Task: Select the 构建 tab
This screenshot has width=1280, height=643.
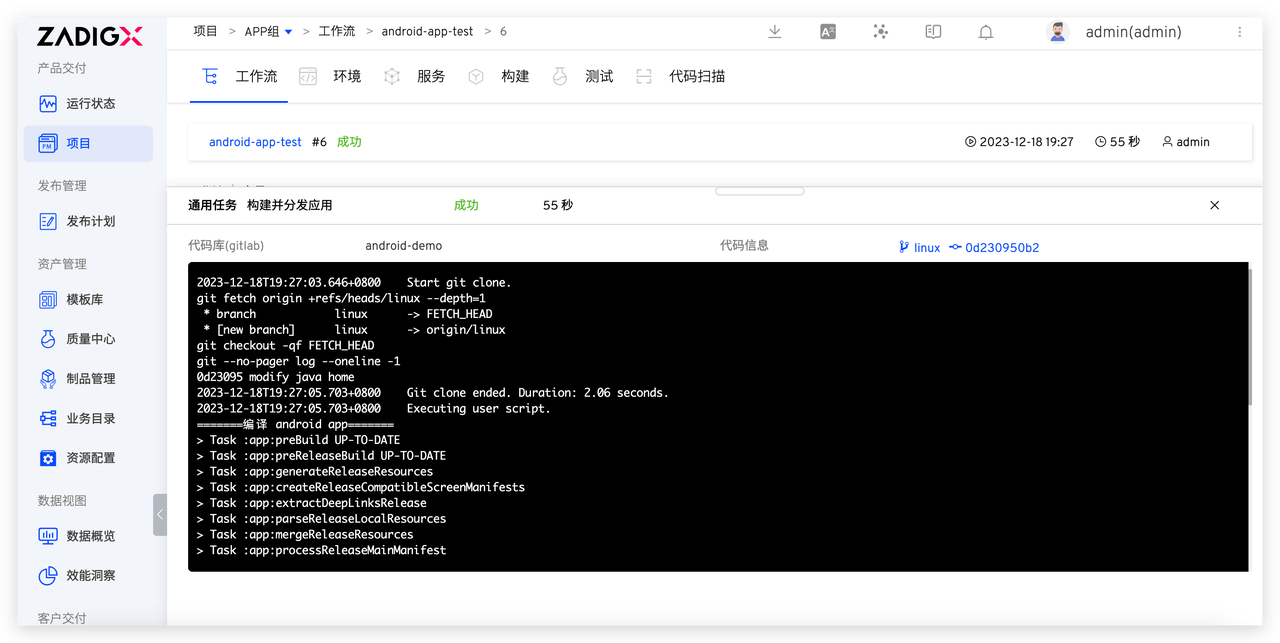Action: [514, 77]
